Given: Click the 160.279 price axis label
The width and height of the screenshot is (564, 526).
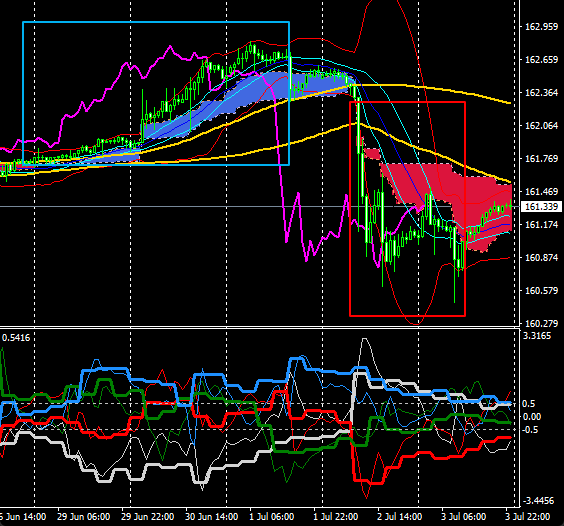Looking at the screenshot, I should (x=541, y=323).
